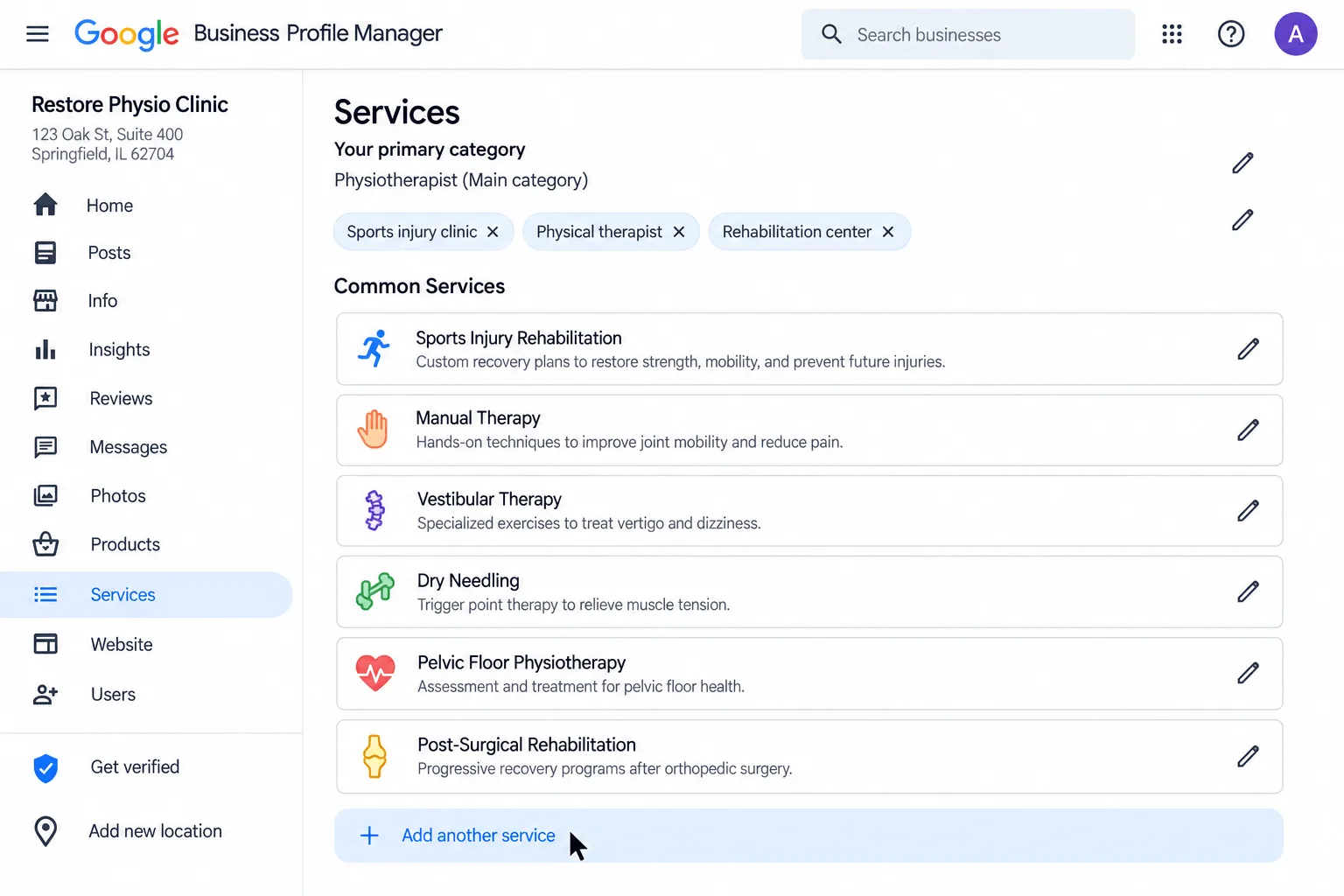Click the Pelvic Floor heart icon

pyautogui.click(x=375, y=673)
